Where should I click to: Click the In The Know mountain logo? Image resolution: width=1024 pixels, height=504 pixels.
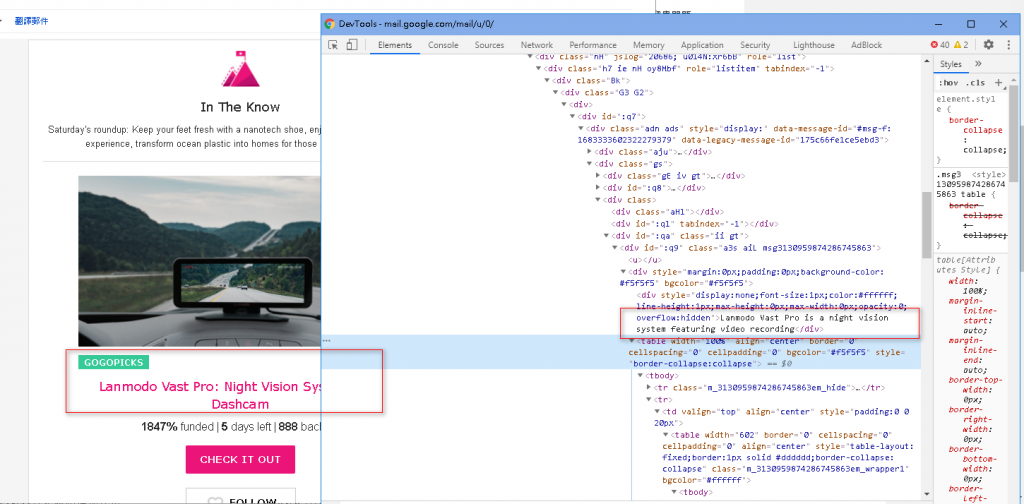tap(240, 69)
